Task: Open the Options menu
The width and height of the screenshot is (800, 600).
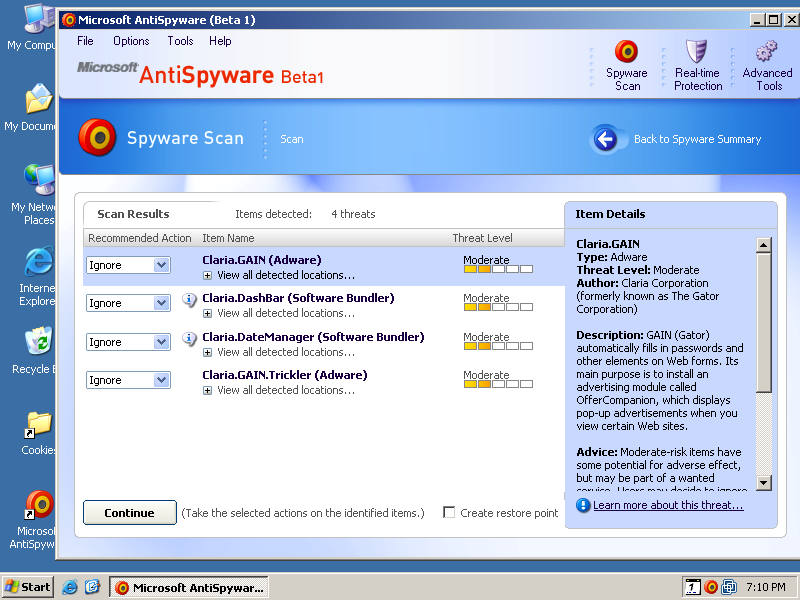Action: [x=131, y=41]
